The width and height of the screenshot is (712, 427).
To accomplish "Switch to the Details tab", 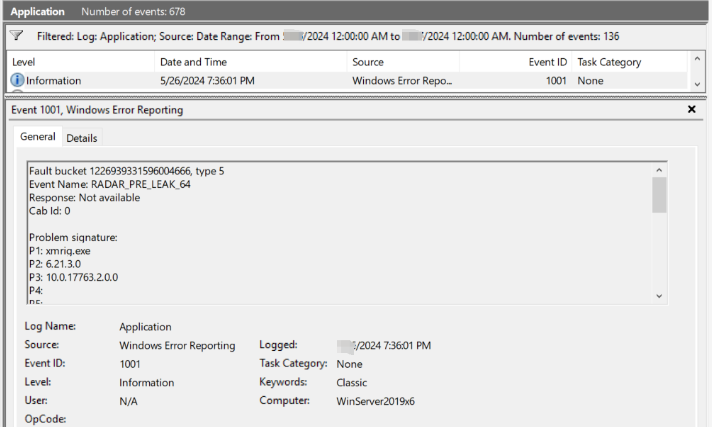I will point(82,138).
